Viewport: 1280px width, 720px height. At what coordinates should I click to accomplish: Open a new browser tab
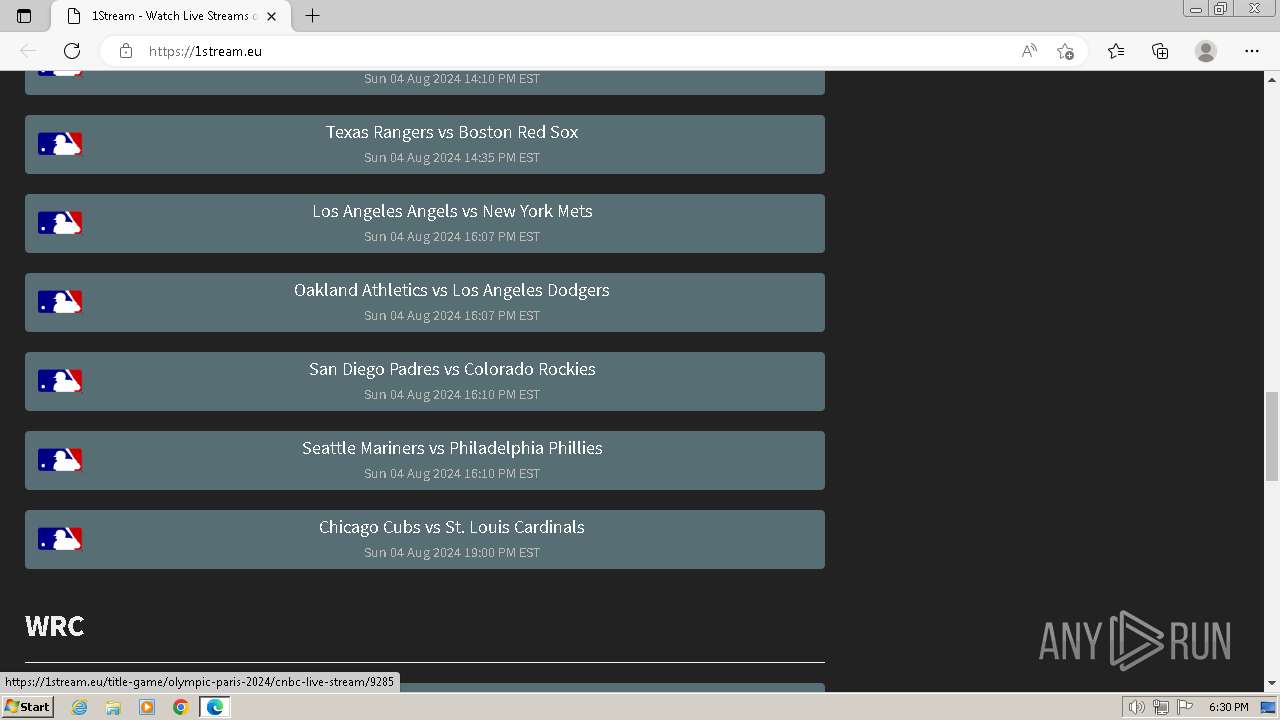(312, 16)
